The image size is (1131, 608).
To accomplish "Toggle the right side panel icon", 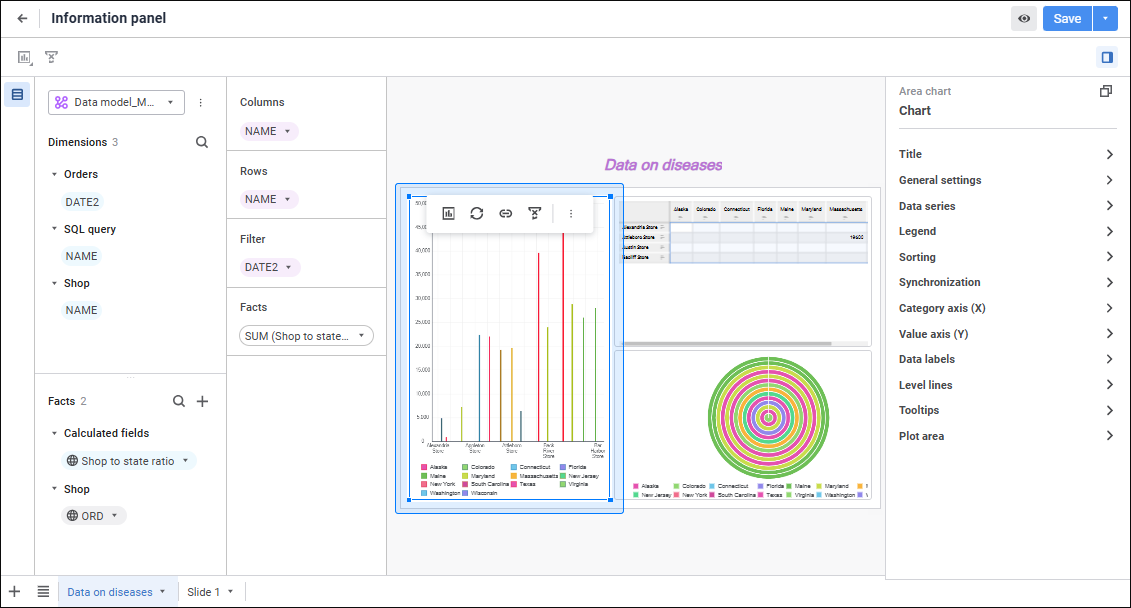I will click(1106, 57).
